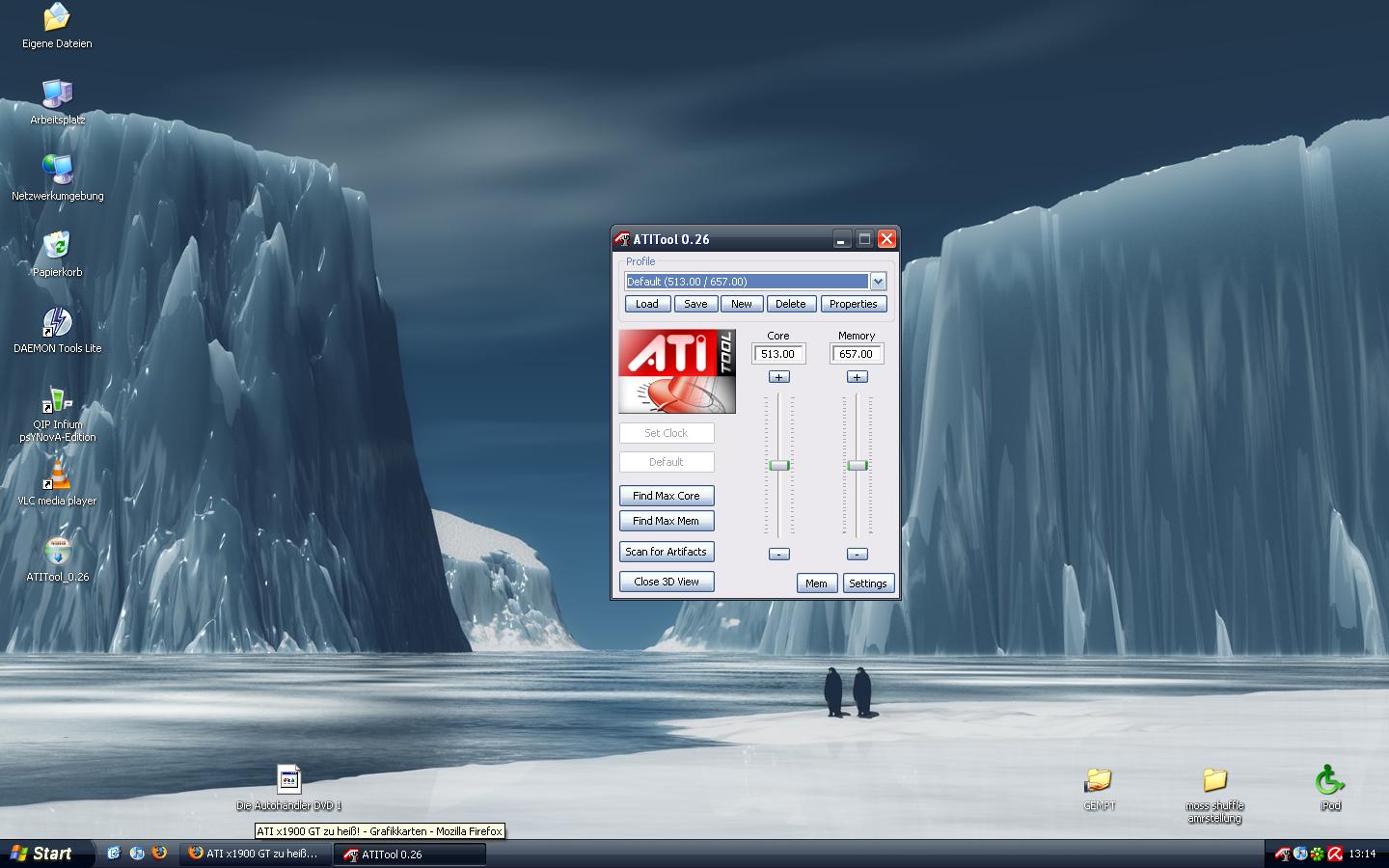Image resolution: width=1389 pixels, height=868 pixels.
Task: Select the VLC media player shortcut
Action: 57,482
